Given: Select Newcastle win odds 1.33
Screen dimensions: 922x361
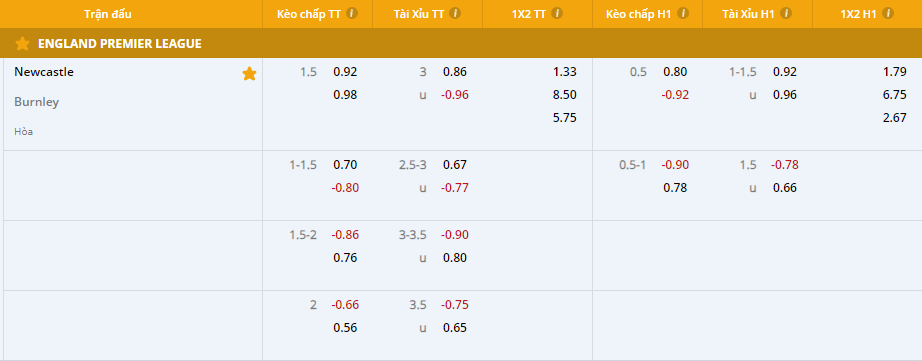Looking at the screenshot, I should (x=564, y=72).
